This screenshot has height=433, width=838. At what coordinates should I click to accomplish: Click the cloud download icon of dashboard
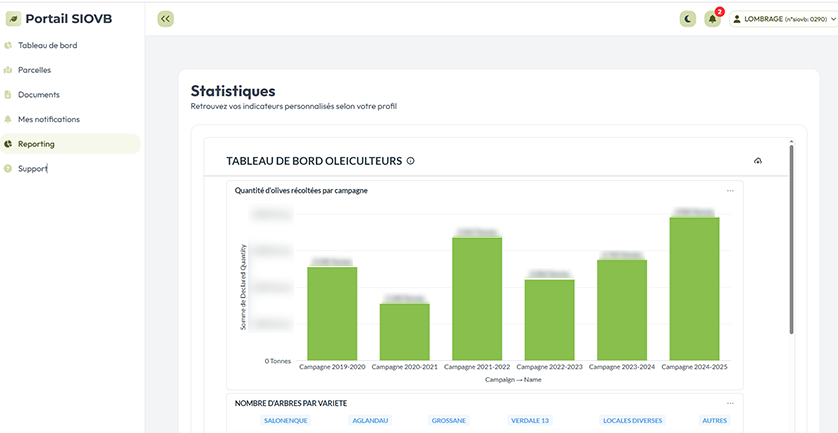(x=758, y=161)
